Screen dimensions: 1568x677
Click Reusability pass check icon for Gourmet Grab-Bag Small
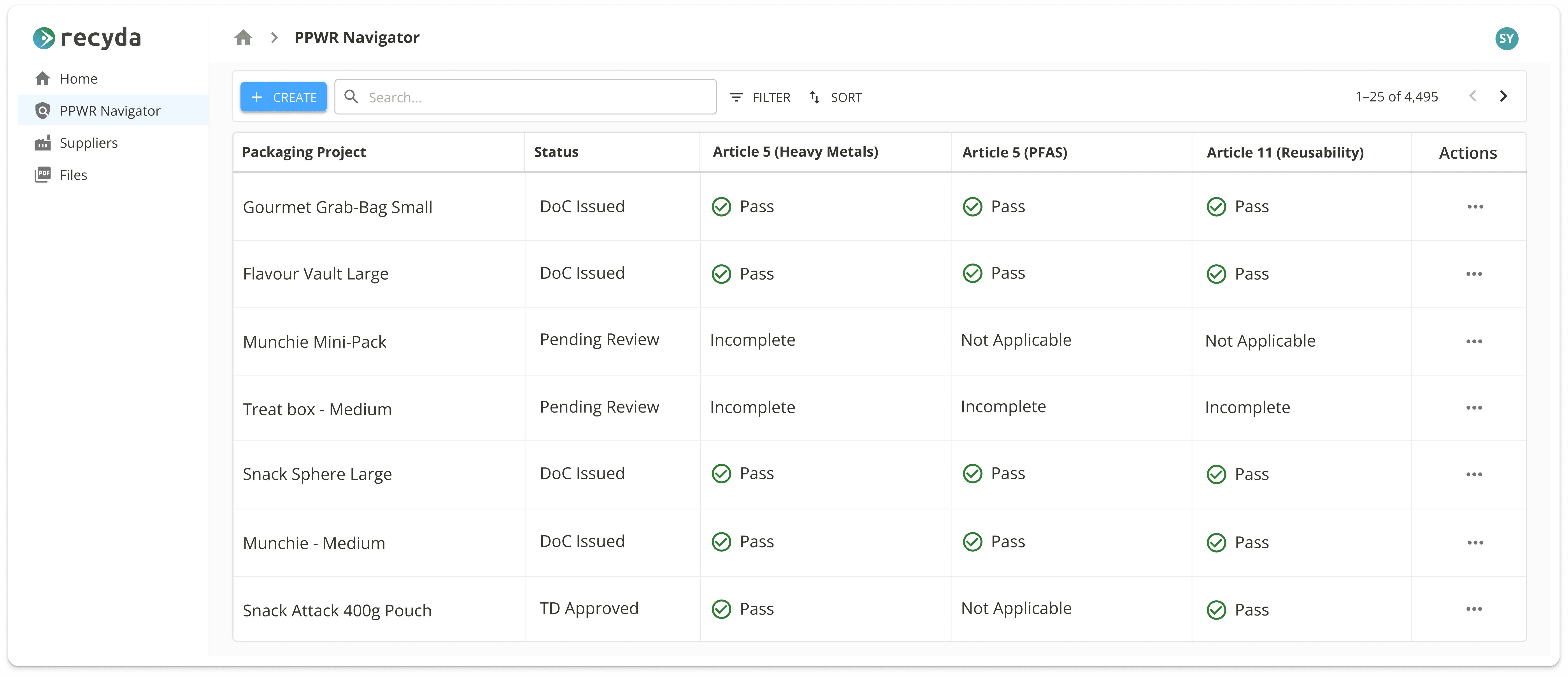[x=1216, y=207]
